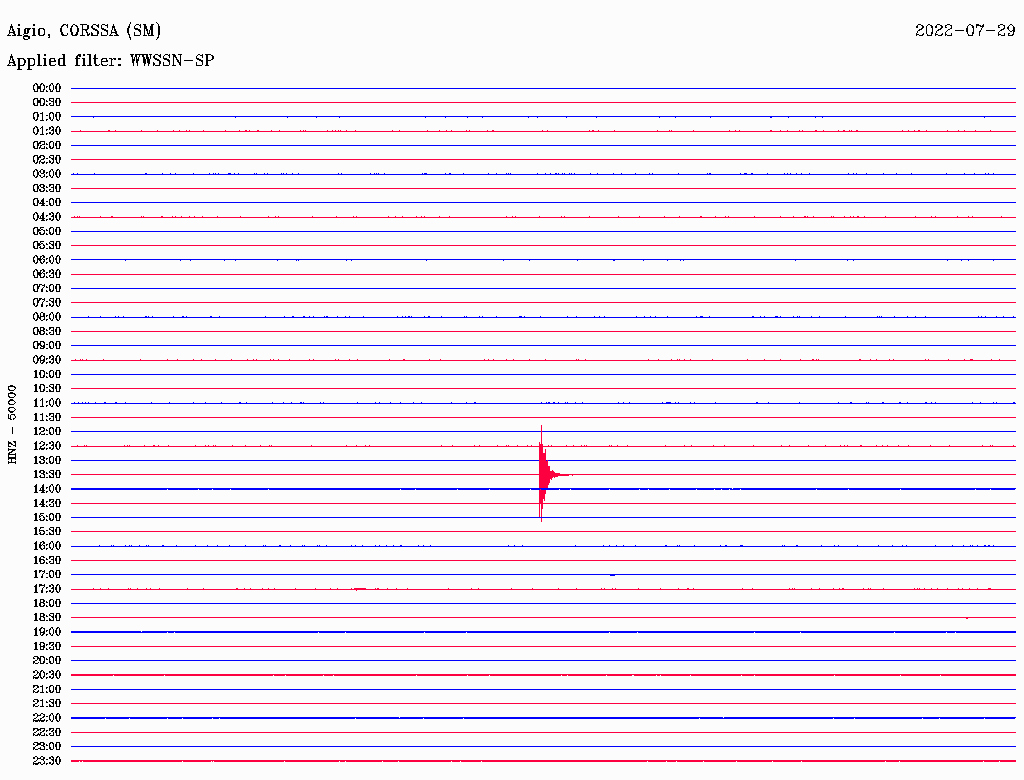The image size is (1024, 780).
Task: Click the date label 2022-07-29
Action: pos(965,31)
